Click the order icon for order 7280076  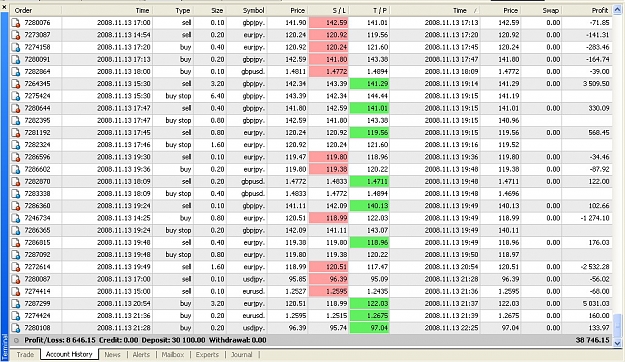16,23
